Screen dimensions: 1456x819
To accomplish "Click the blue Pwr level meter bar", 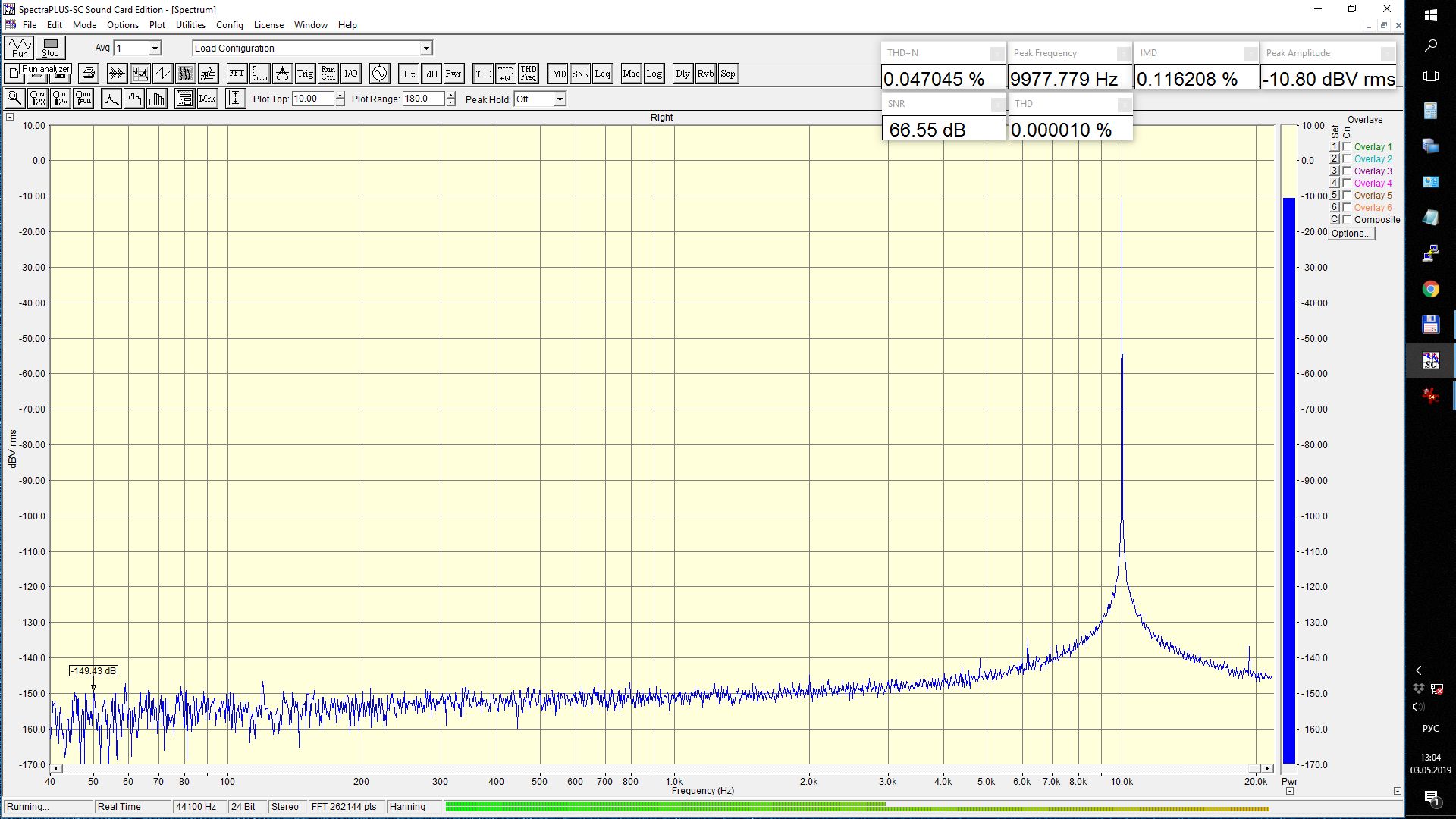I will pyautogui.click(x=1289, y=480).
